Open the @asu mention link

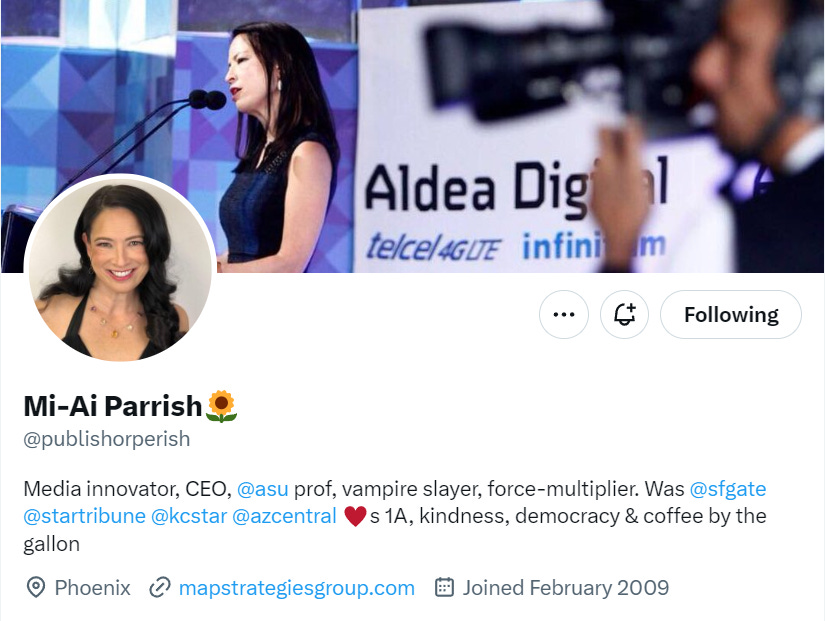tap(263, 489)
